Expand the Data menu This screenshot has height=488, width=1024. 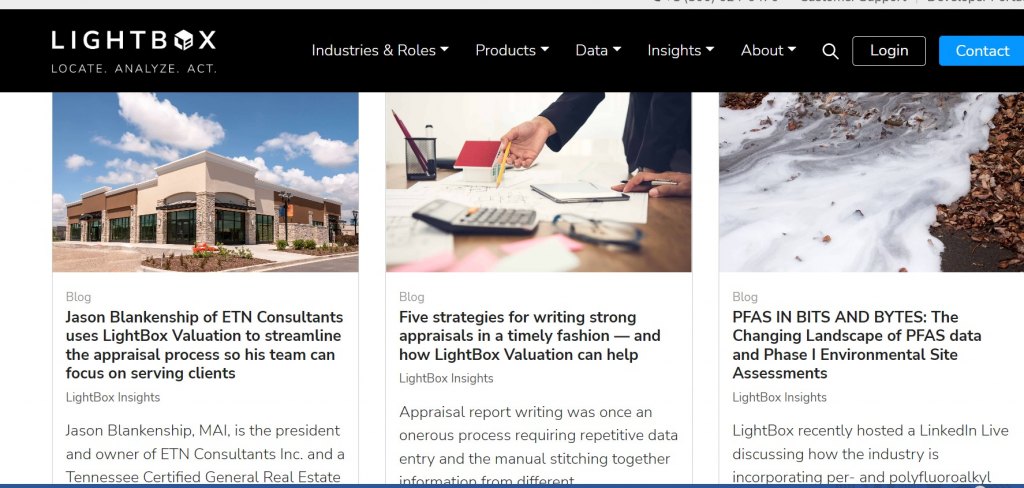tap(598, 50)
